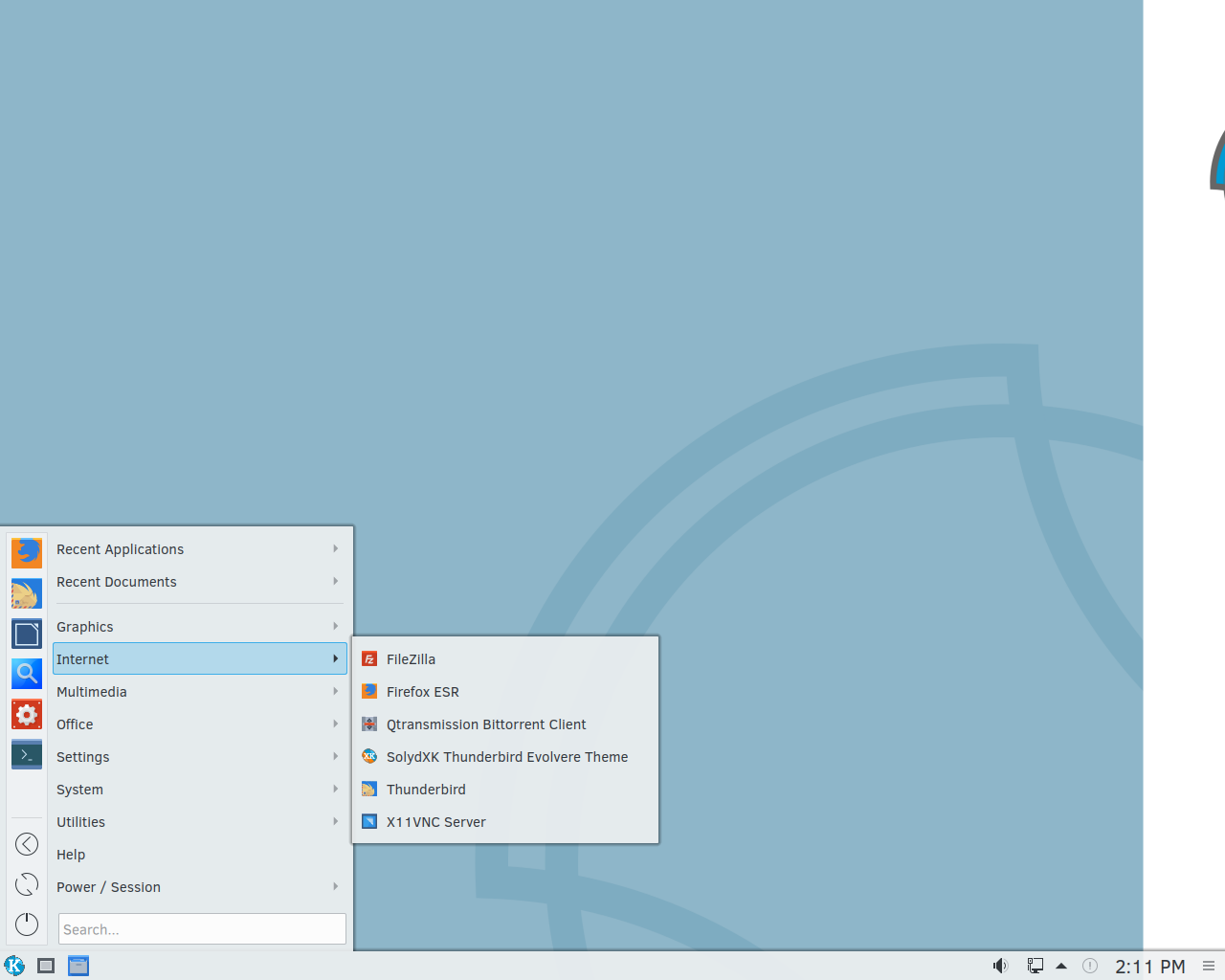
Task: Click the circular-arrows restart icon
Action: tap(27, 884)
